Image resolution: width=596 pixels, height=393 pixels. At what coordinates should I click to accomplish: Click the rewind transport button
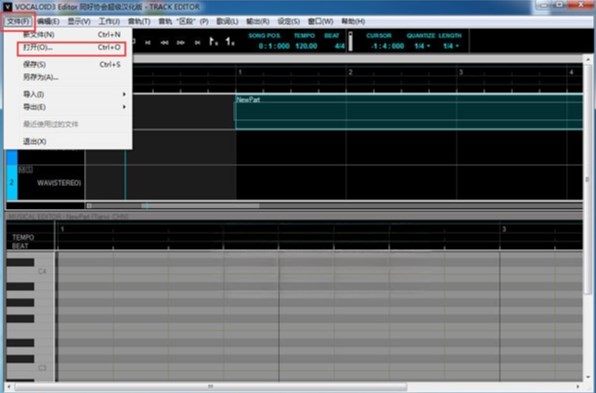tap(164, 43)
